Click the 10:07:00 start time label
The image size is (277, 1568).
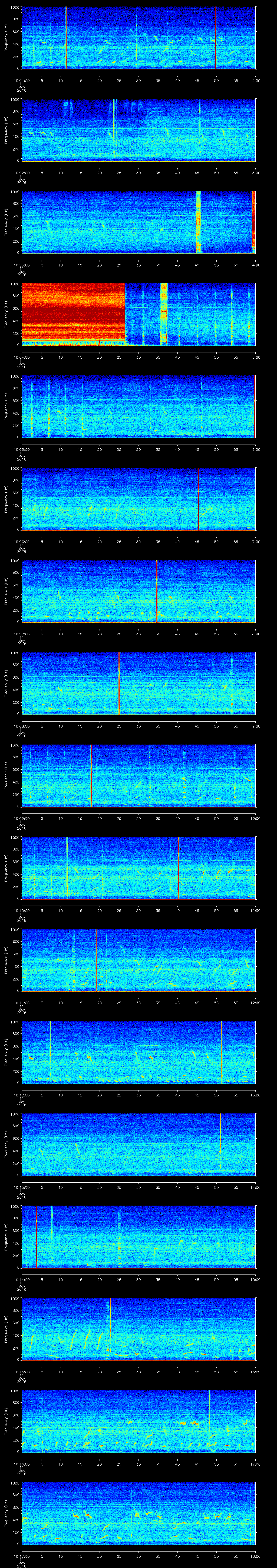[x=21, y=634]
